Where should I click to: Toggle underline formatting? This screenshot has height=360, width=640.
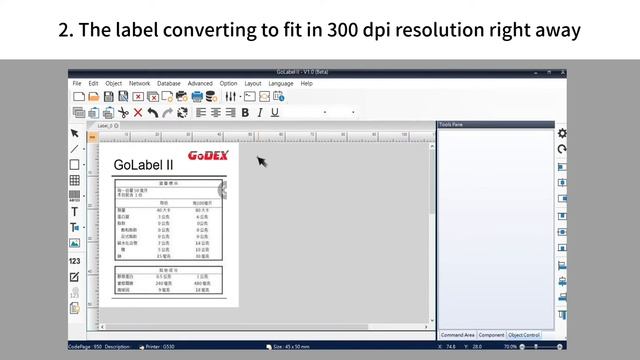275,112
